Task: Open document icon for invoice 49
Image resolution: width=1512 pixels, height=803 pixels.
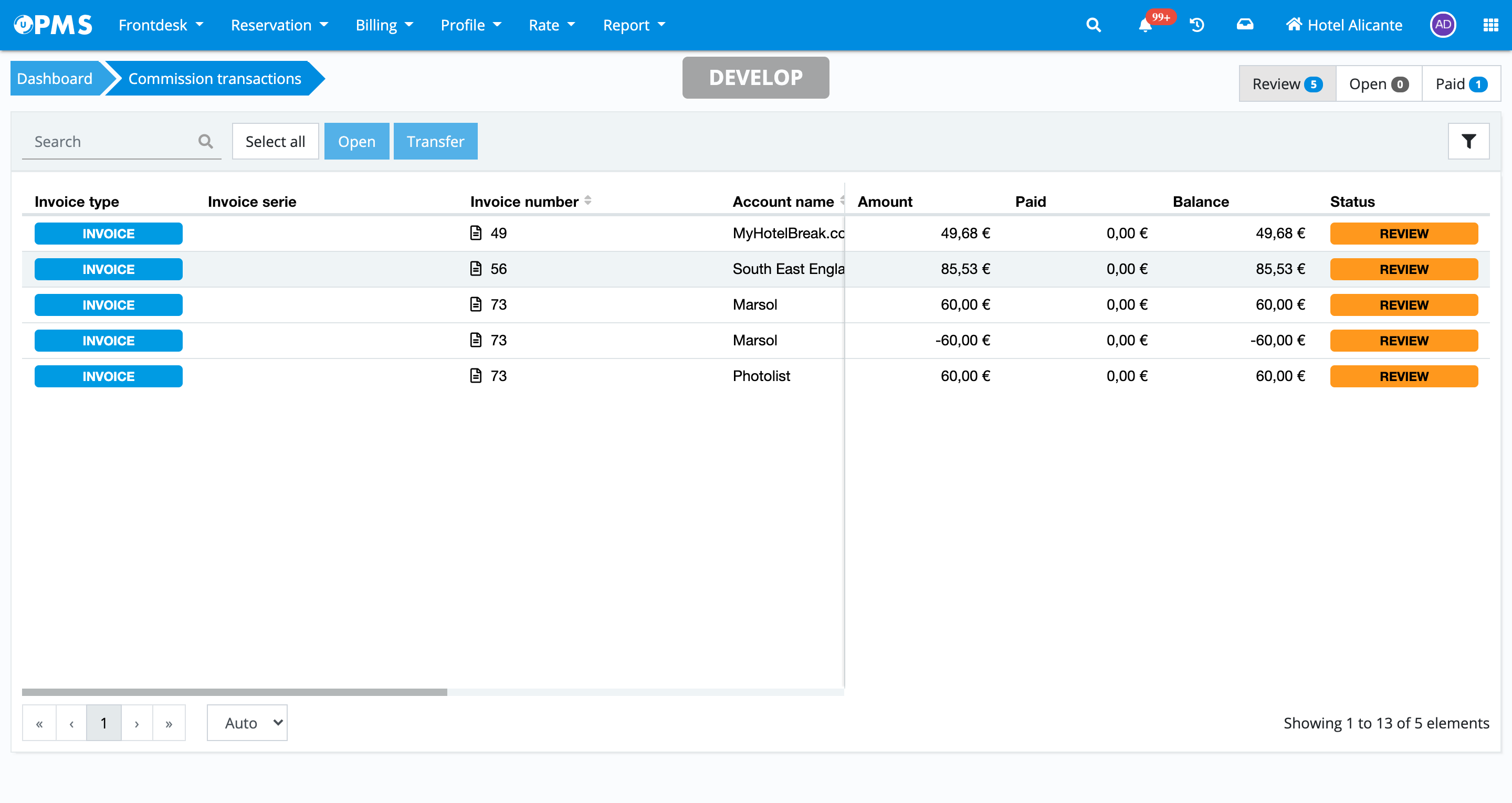Action: (476, 233)
